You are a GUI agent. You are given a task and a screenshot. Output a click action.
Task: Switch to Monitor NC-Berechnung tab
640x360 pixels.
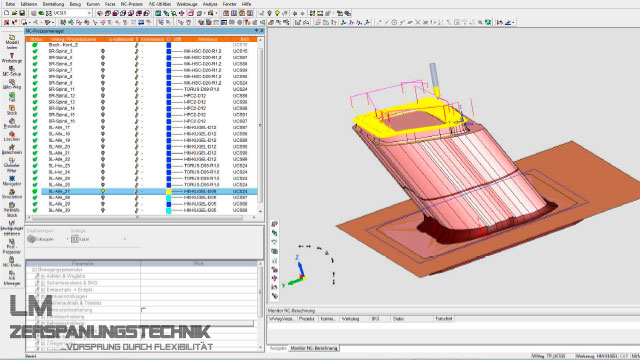(314, 348)
